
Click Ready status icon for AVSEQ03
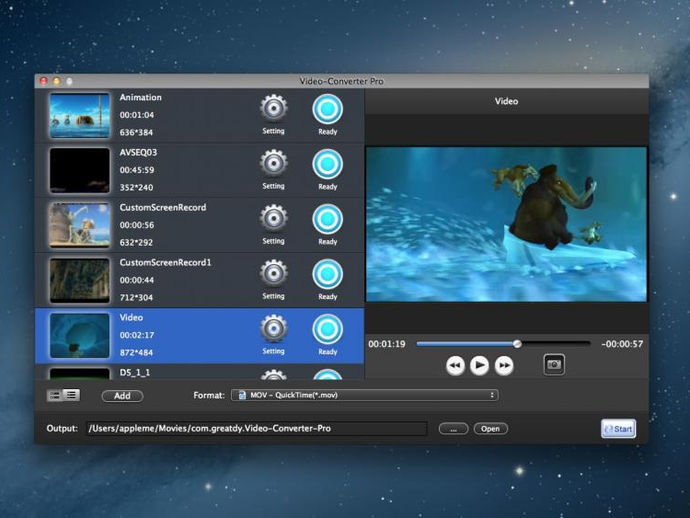pos(328,164)
